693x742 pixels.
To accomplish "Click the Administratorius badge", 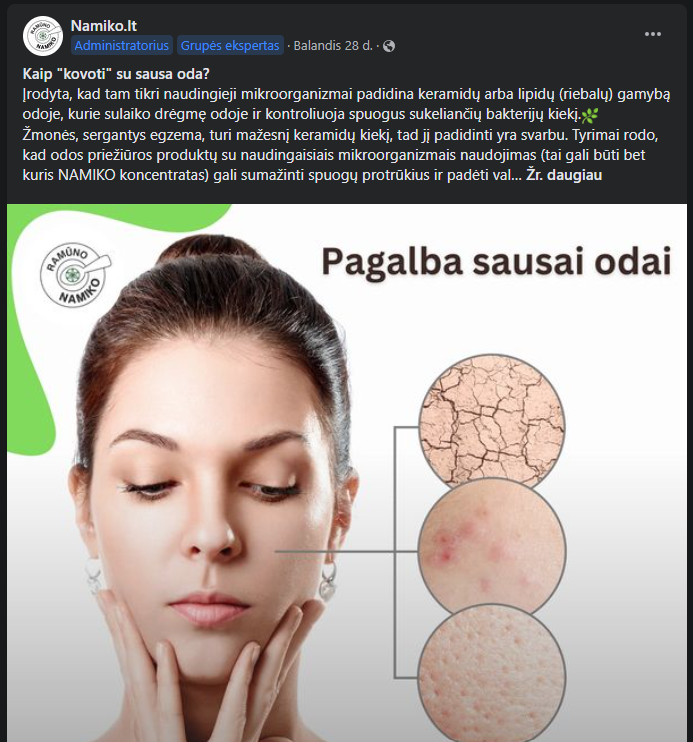I will [x=122, y=45].
